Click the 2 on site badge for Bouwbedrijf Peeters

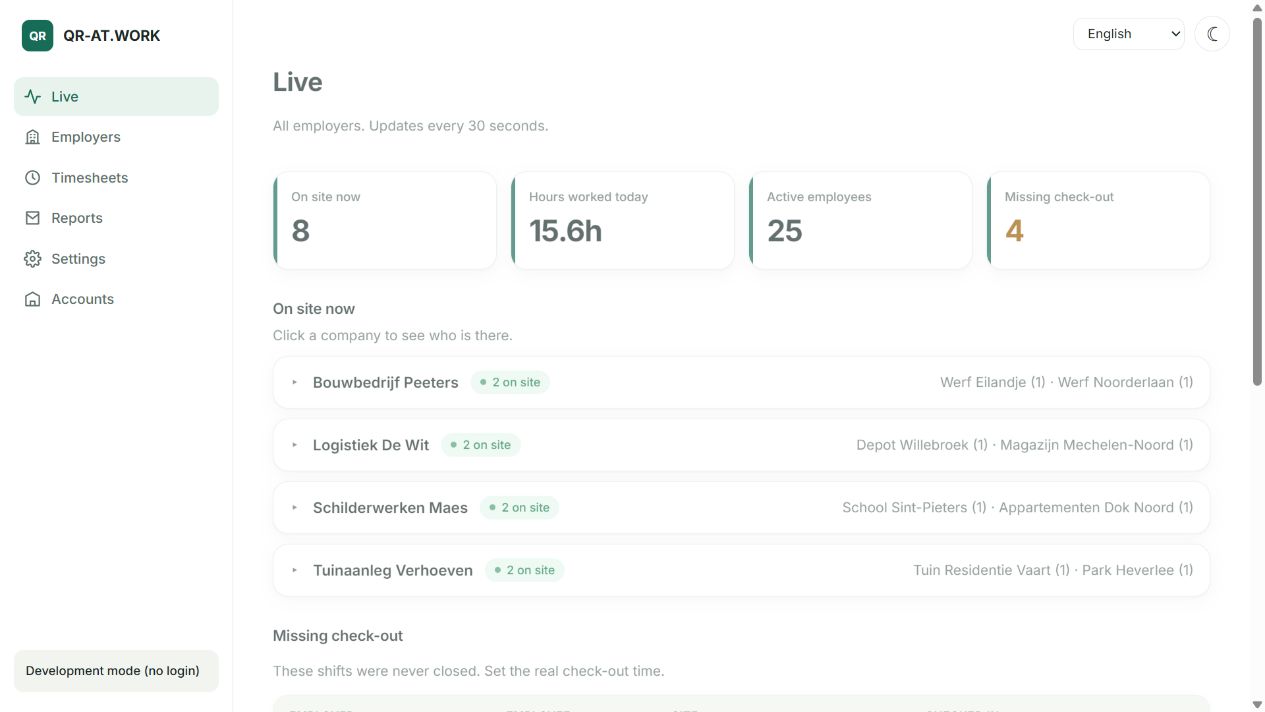point(510,382)
